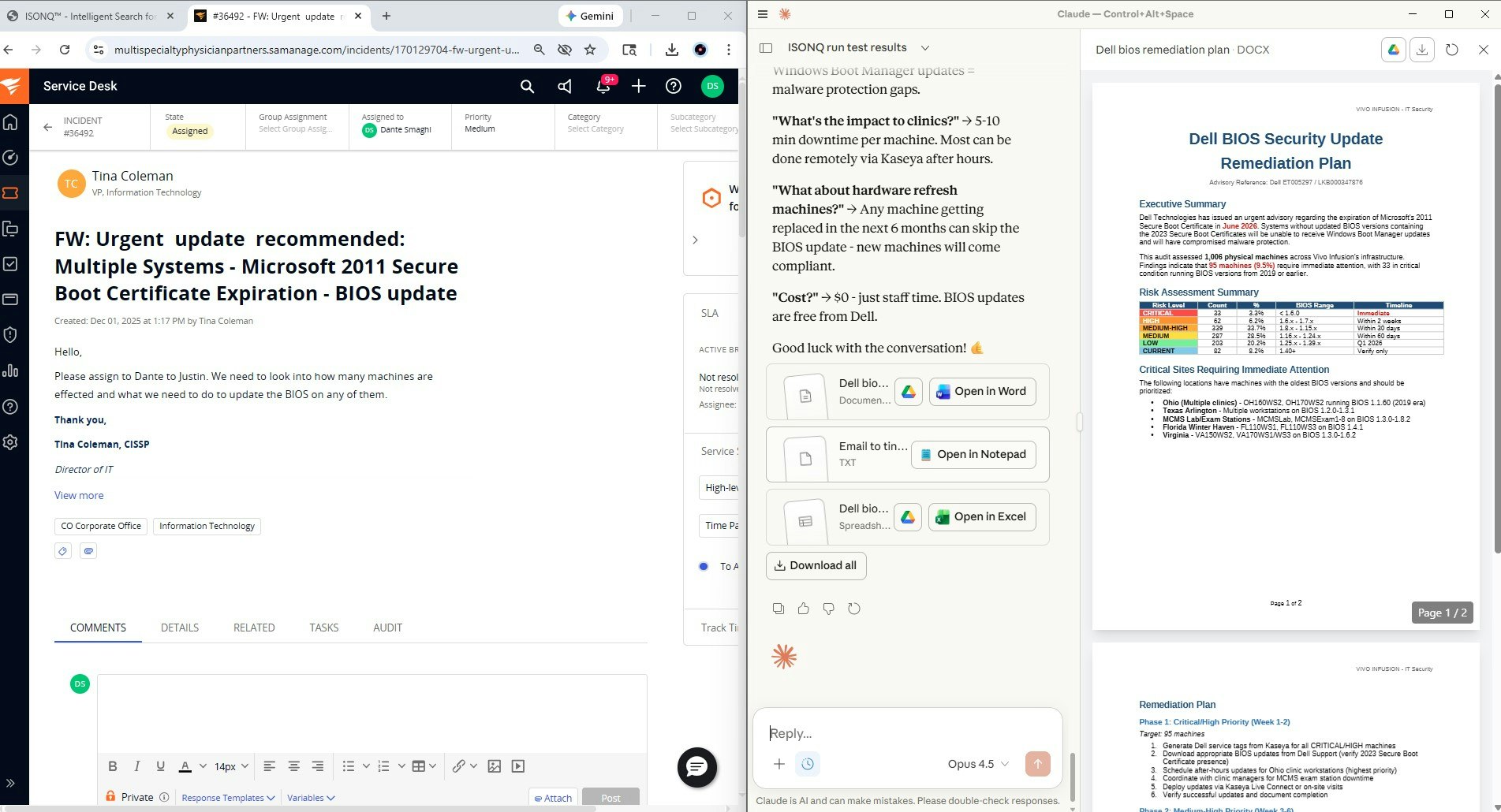
Task: Open the setup gear icon in sidebar
Action: coord(10,442)
